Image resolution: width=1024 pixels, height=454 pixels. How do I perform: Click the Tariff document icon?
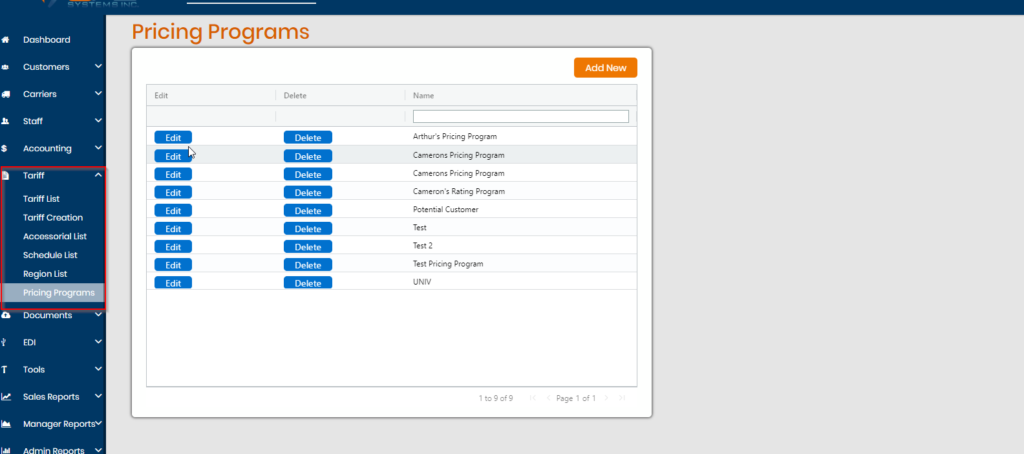[x=5, y=176]
